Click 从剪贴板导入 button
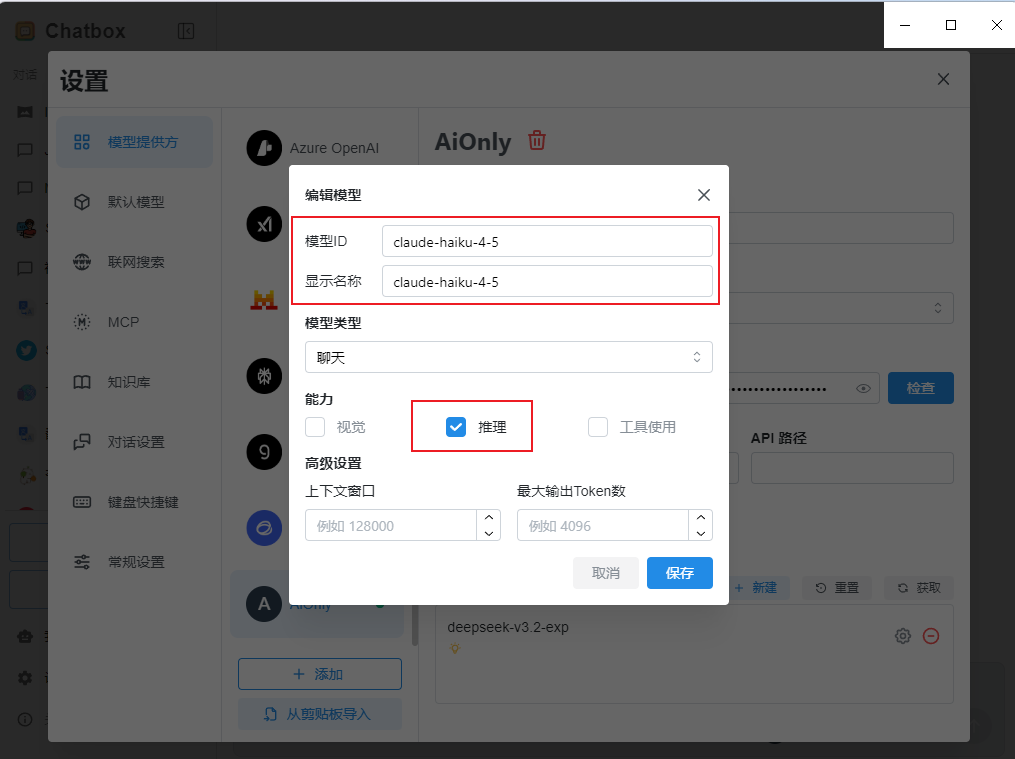This screenshot has width=1015, height=759. coord(320,714)
